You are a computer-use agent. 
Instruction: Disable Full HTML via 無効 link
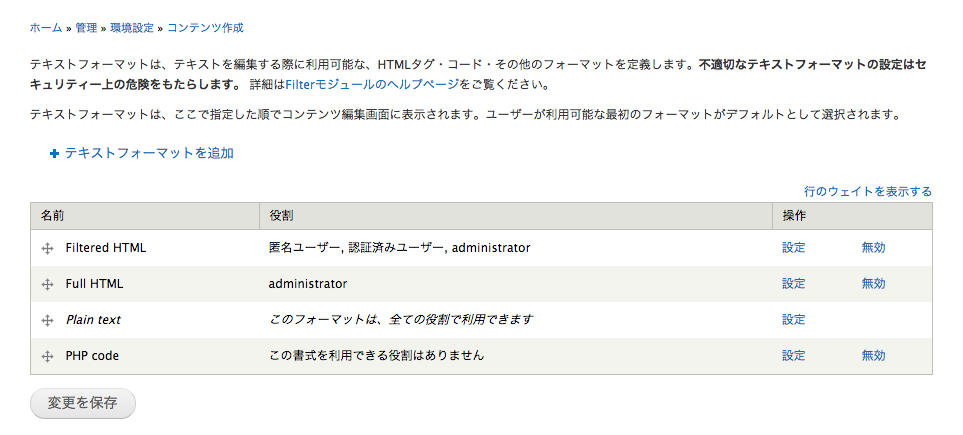873,284
